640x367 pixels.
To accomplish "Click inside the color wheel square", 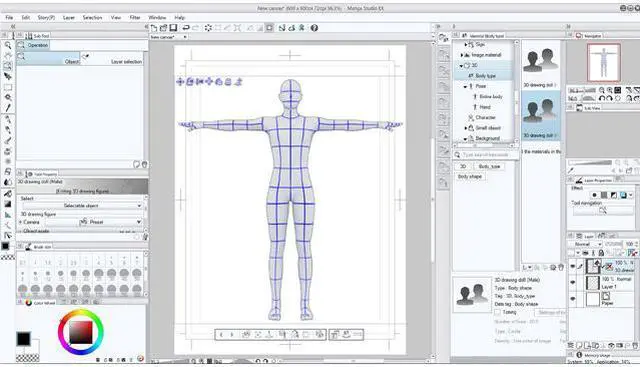I will pyautogui.click(x=80, y=332).
